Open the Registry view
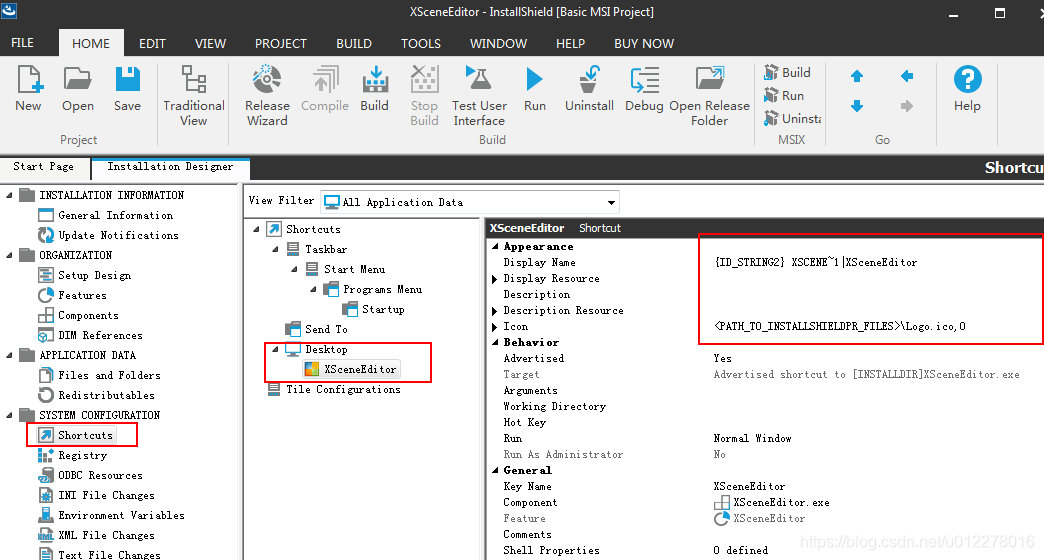Screen dimensions: 1044x560 point(82,455)
